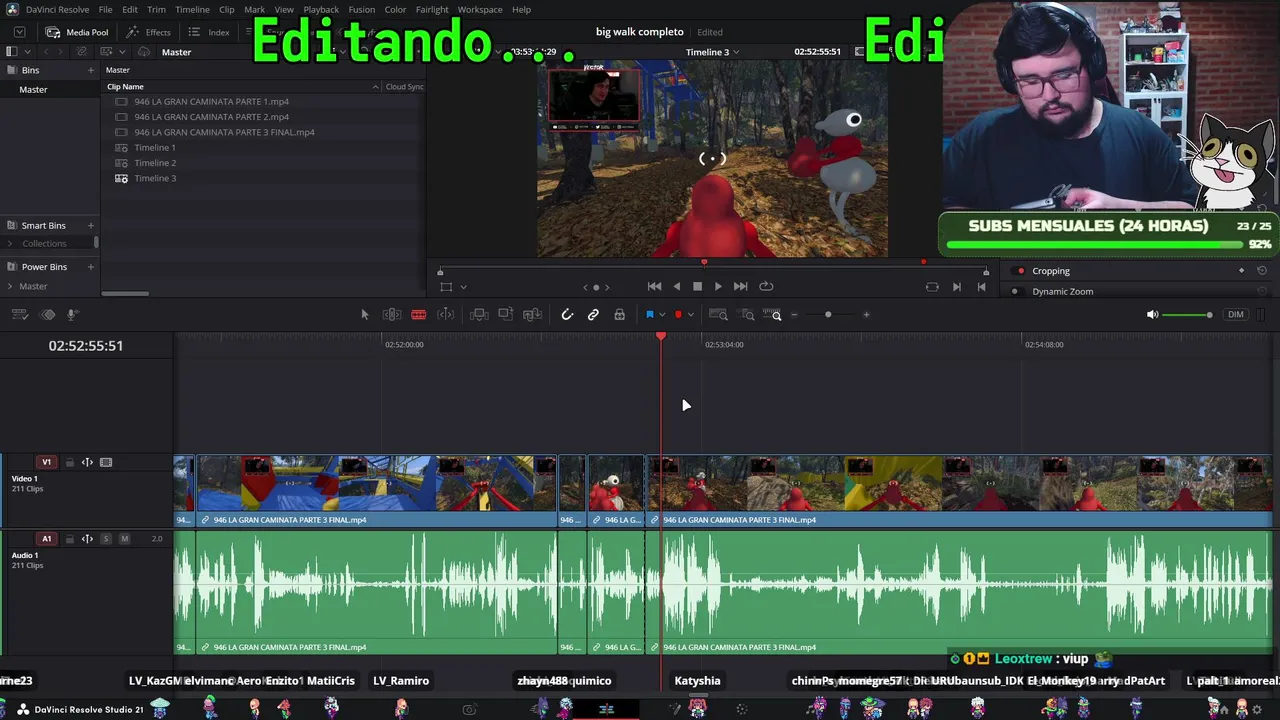Image resolution: width=1280 pixels, height=720 pixels.
Task: Lock the Video 1 track
Action: pyautogui.click(x=69, y=463)
